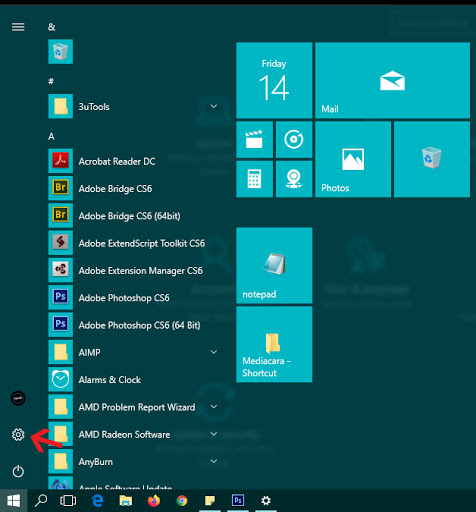Open File Explorer from taskbar
The image size is (476, 512).
(126, 501)
